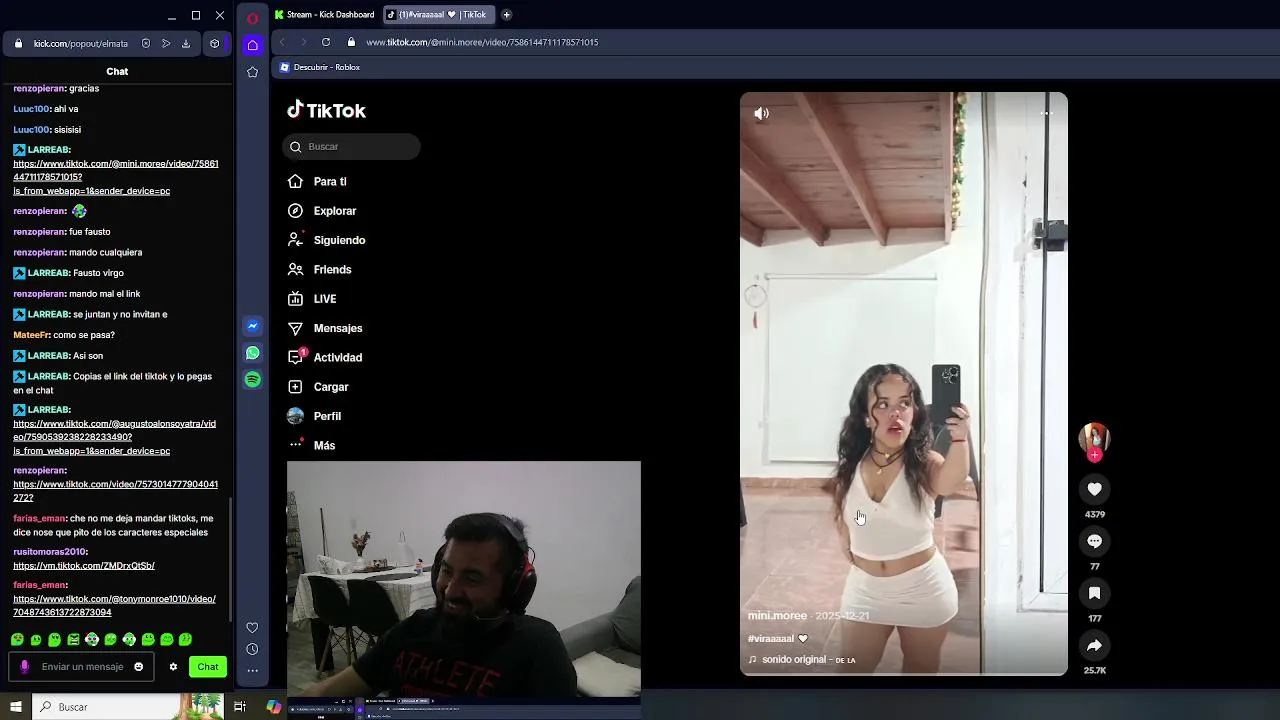Select the TikTok #viraaaaal browser tab
1280x720 pixels.
438,15
